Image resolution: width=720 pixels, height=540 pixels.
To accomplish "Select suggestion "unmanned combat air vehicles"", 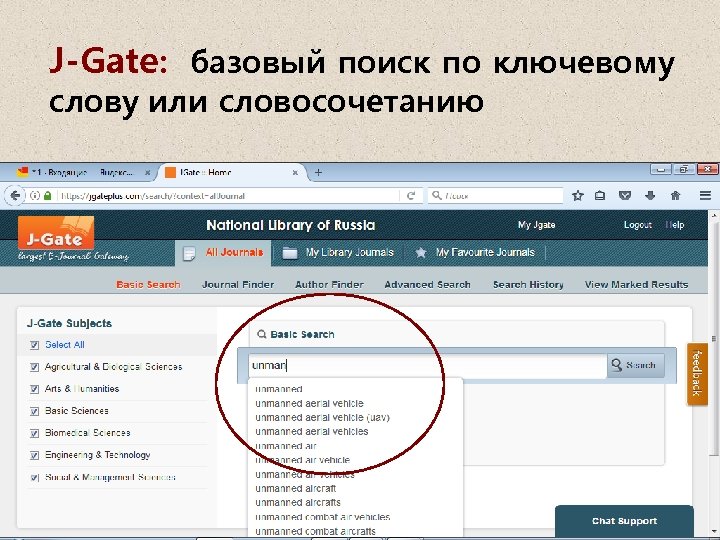I will click(322, 517).
